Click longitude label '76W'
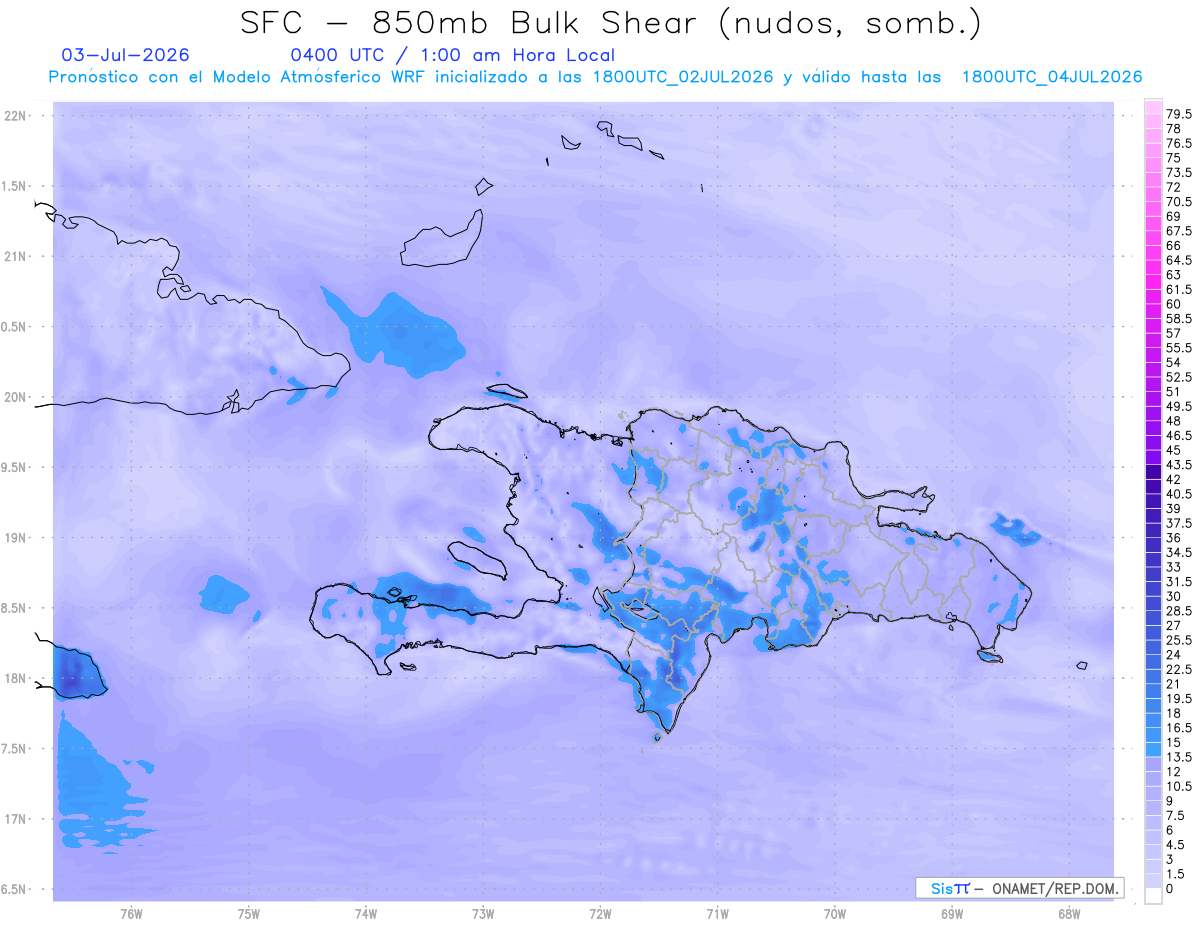The width and height of the screenshot is (1200, 927). [x=131, y=914]
